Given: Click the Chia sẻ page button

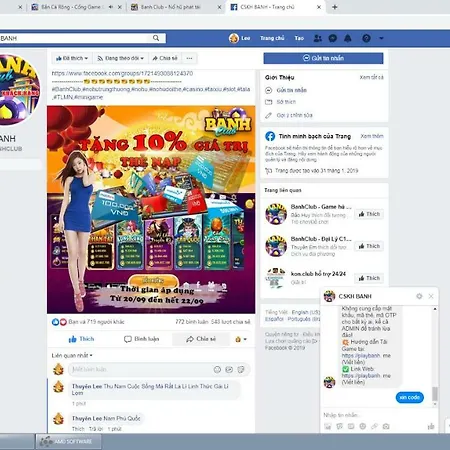Looking at the screenshot, I should click(x=165, y=58).
